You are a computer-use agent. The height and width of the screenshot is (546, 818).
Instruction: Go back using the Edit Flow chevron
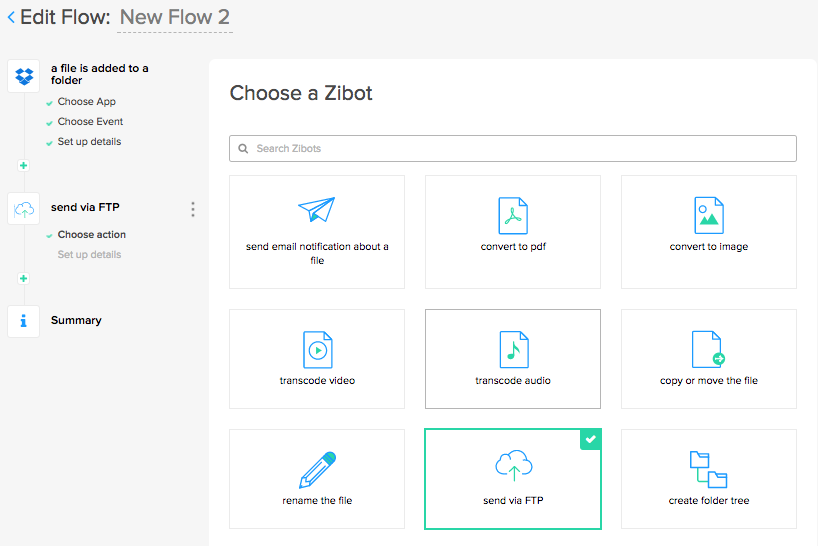click(x=11, y=17)
